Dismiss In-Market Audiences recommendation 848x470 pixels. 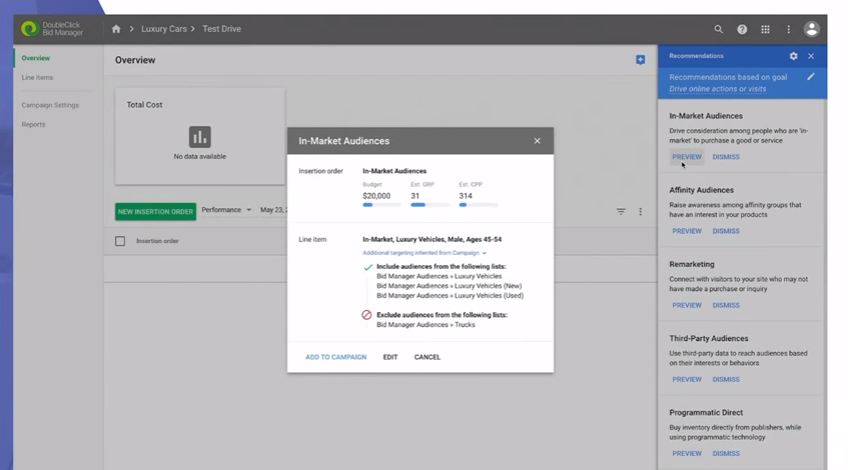click(726, 157)
